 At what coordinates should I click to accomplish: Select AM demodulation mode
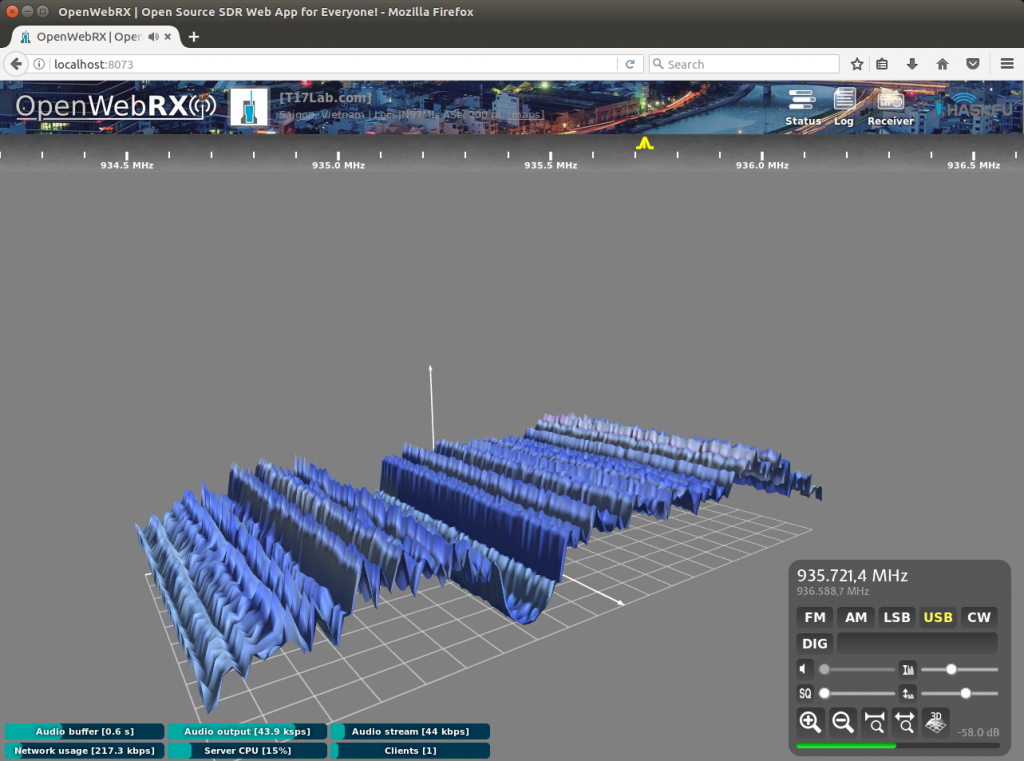click(856, 617)
